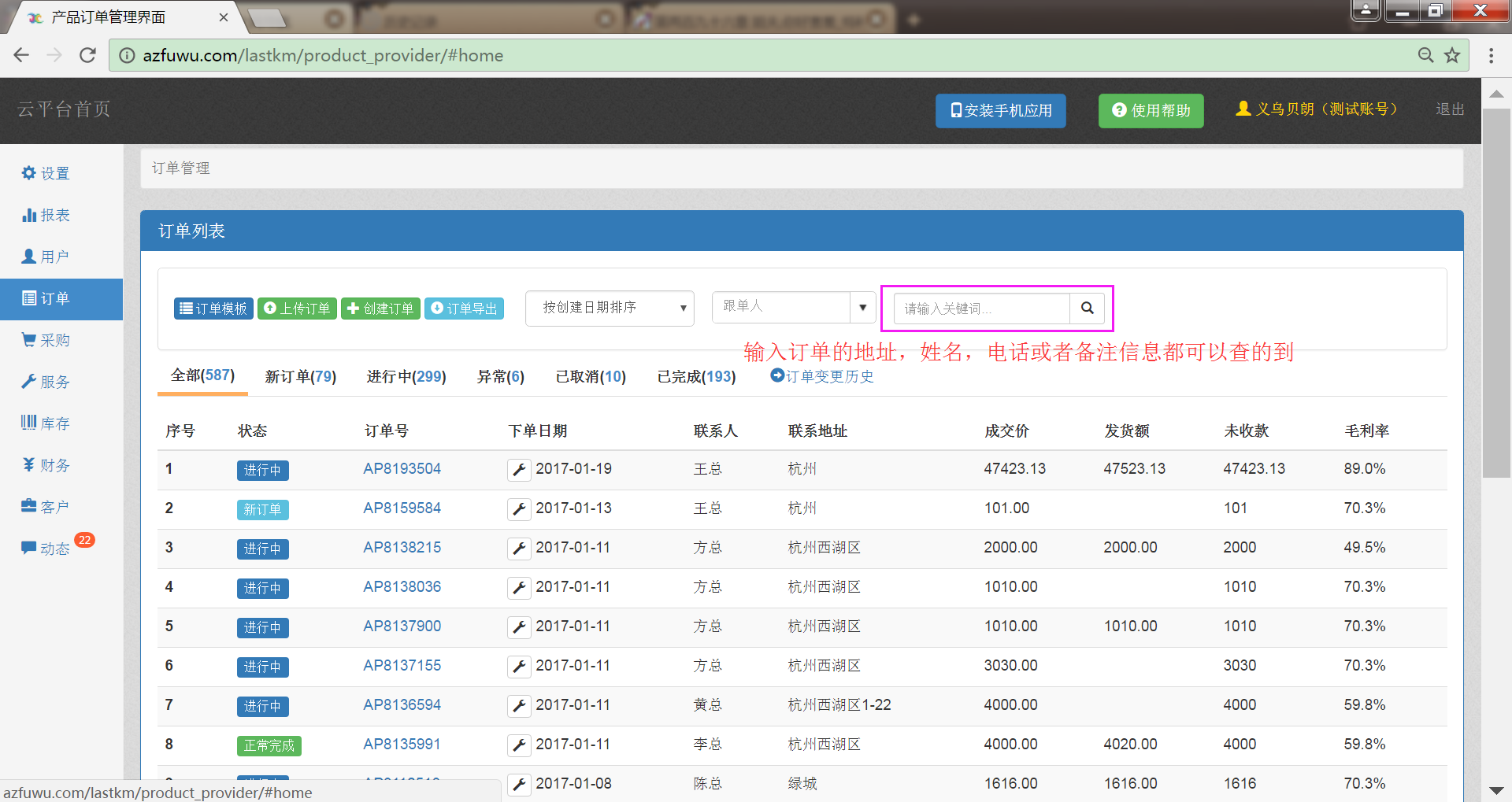Open the 客户 briefcase icon
Image resolution: width=1512 pixels, height=802 pixels.
29,506
